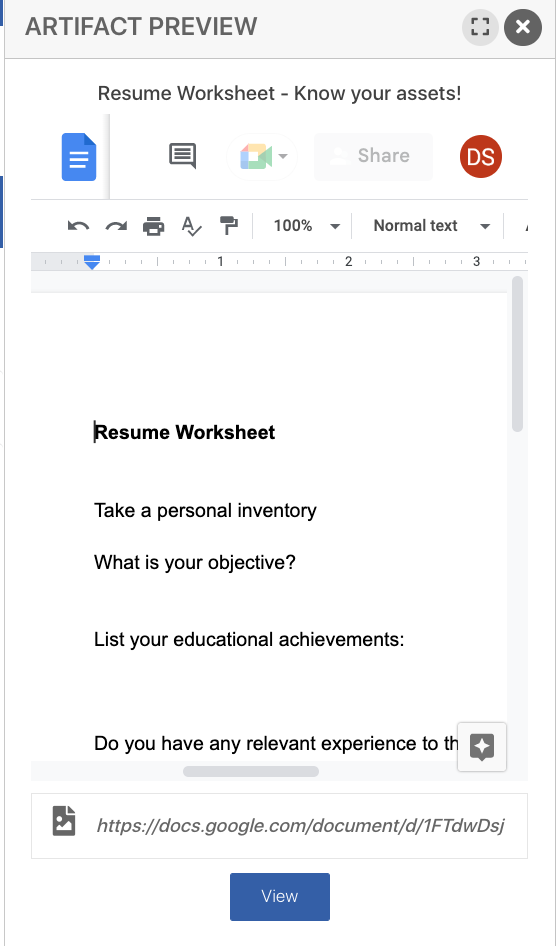Run spelling and grammar check icon
This screenshot has height=946, width=556.
(191, 226)
